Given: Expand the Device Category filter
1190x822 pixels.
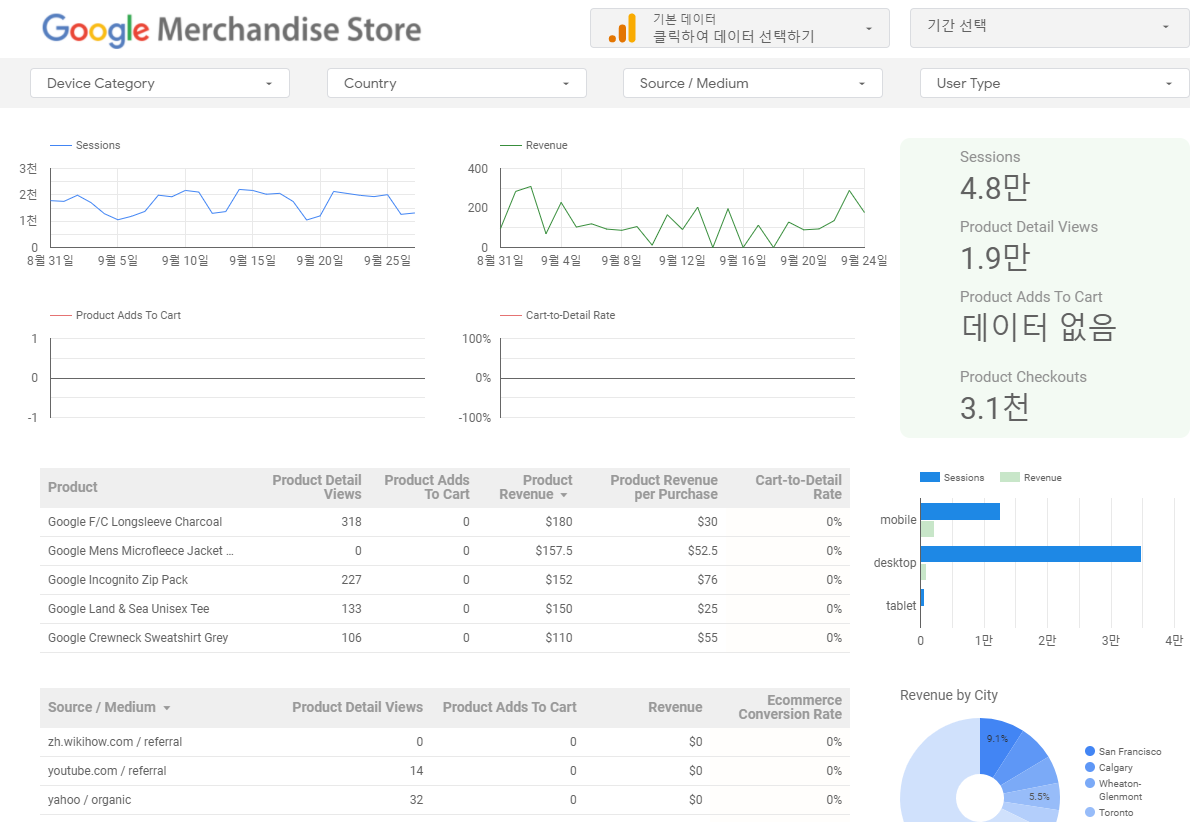Looking at the screenshot, I should [159, 83].
